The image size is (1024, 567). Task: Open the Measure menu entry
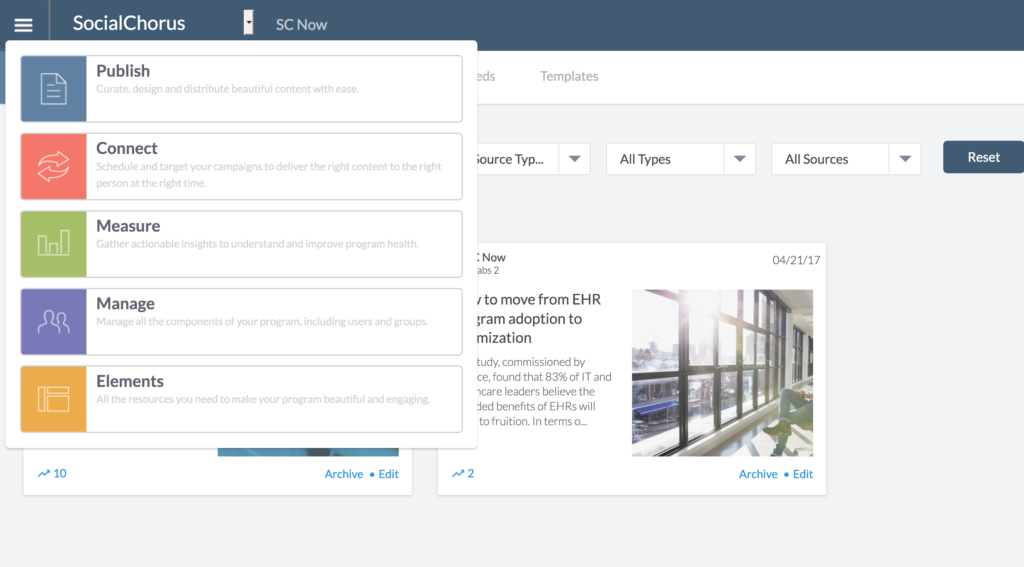click(242, 244)
